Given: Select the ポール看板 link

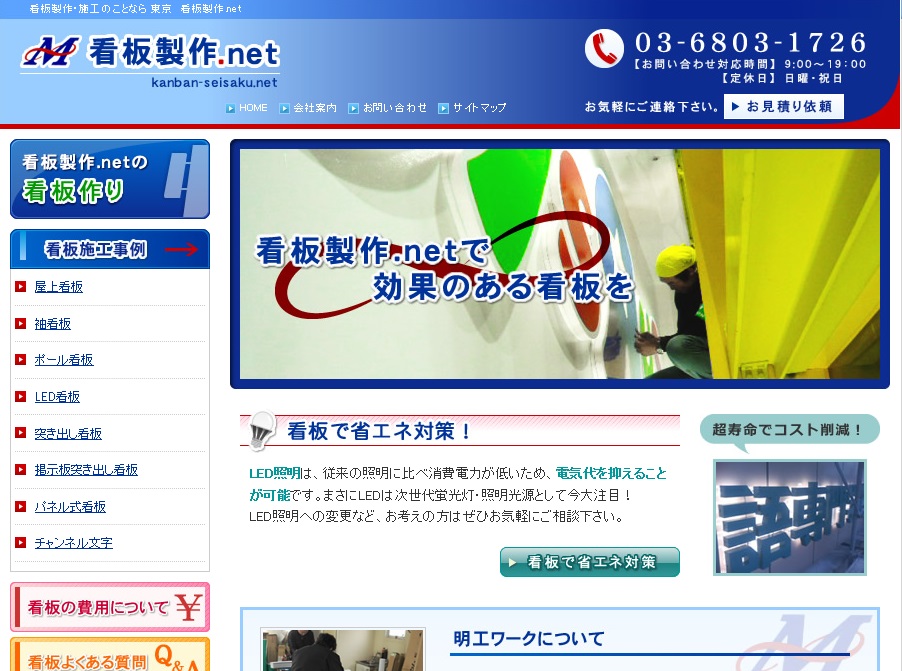Looking at the screenshot, I should 64,360.
